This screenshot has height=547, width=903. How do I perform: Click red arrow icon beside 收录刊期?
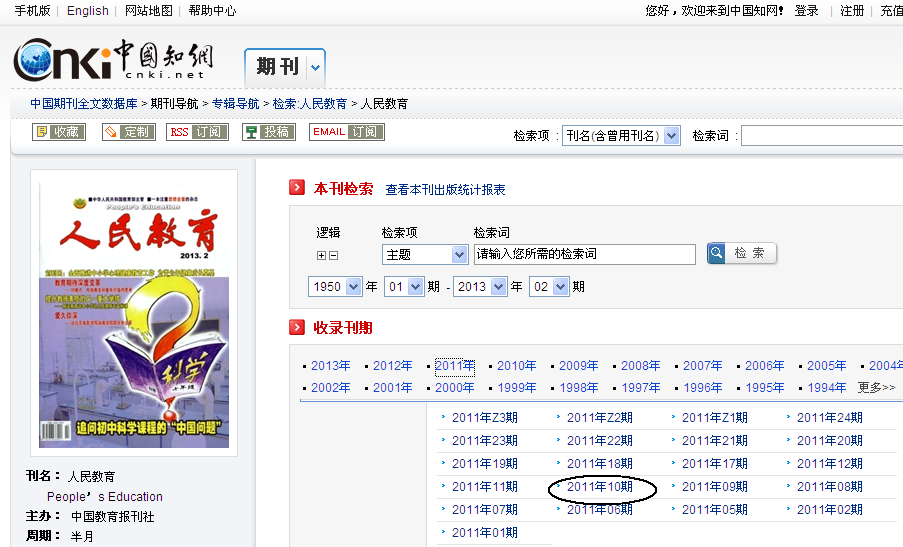pyautogui.click(x=297, y=327)
